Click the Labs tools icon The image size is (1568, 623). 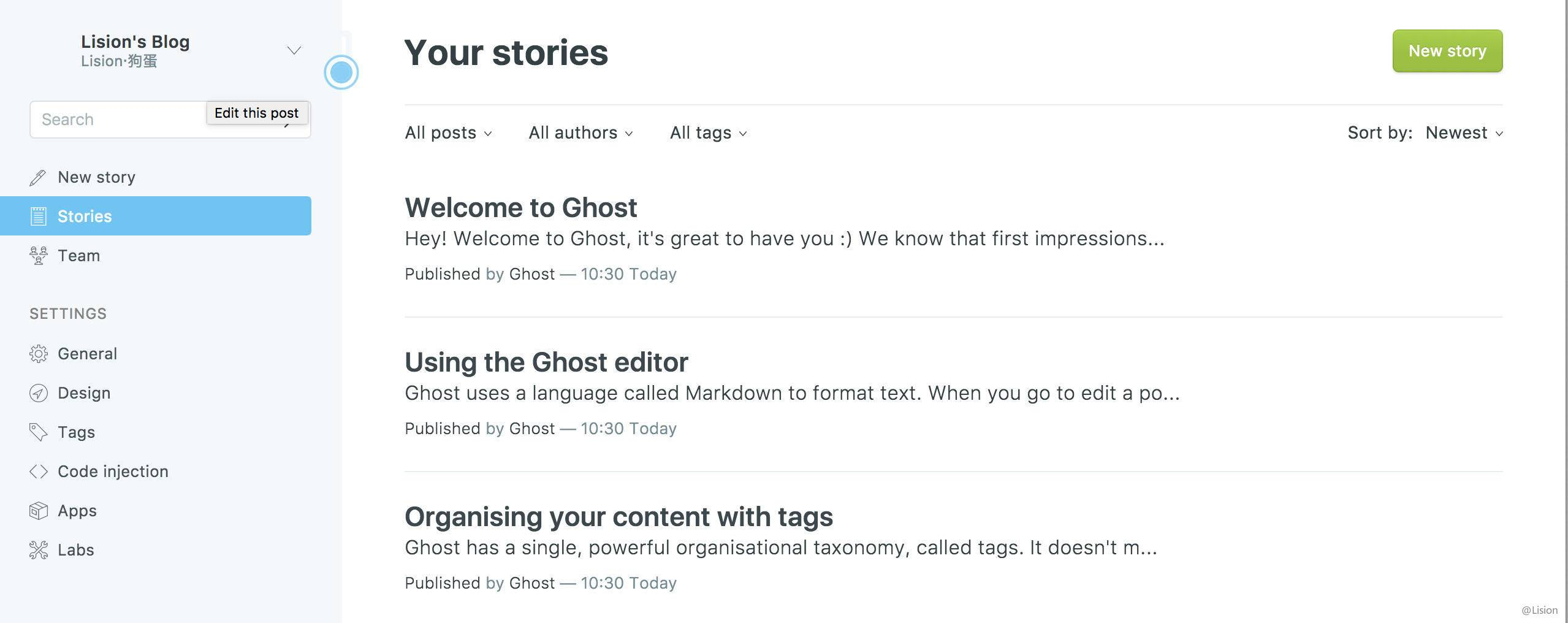(x=38, y=550)
